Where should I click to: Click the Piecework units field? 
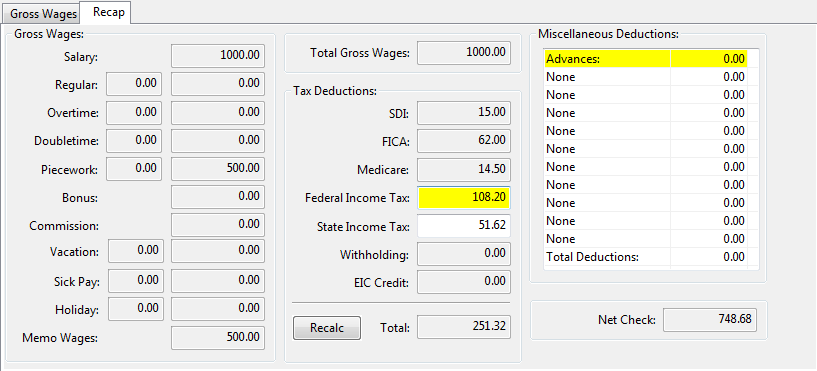point(134,169)
